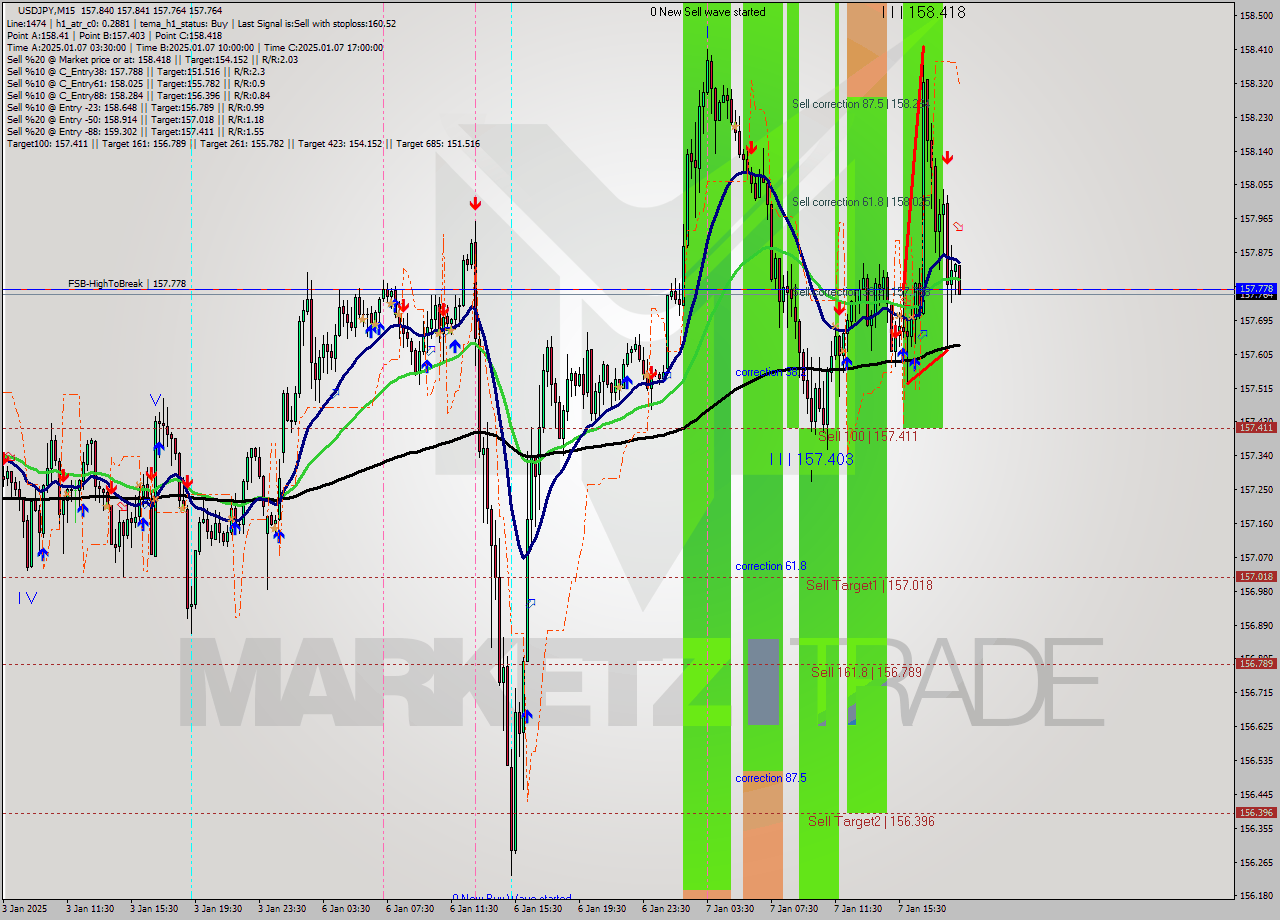The image size is (1280, 920).
Task: Click the 'Sell Target1 | 157.018' label
Action: coord(869,585)
